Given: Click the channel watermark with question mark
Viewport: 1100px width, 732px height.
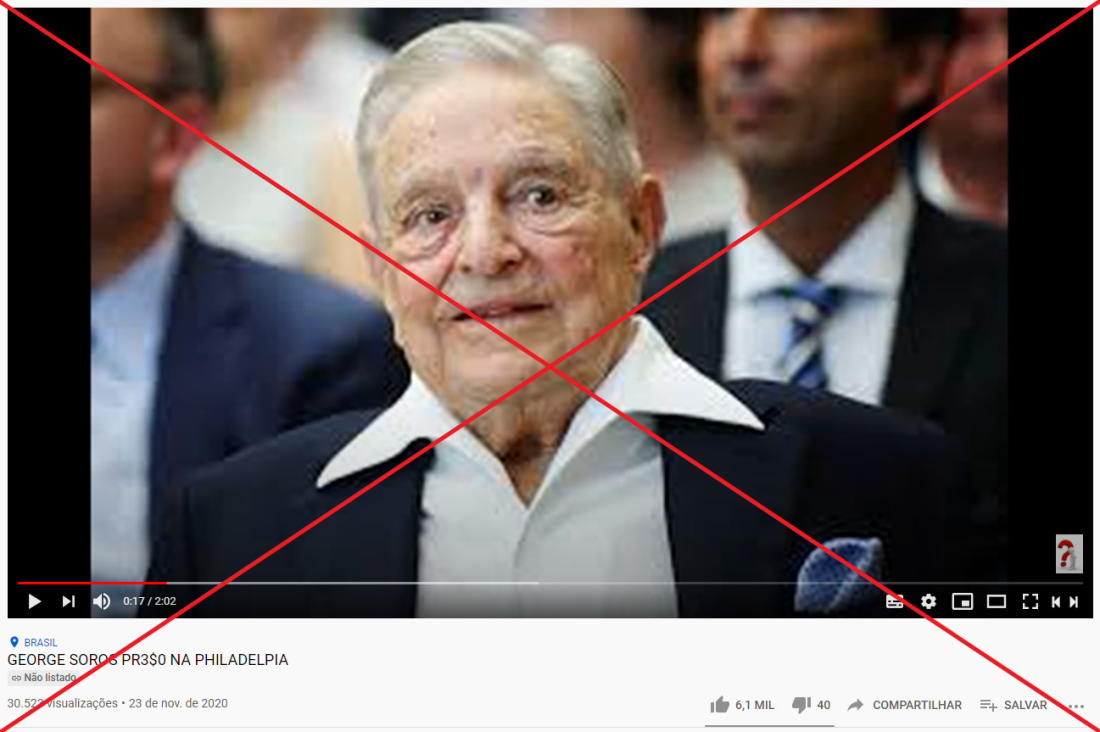Looking at the screenshot, I should (1069, 554).
